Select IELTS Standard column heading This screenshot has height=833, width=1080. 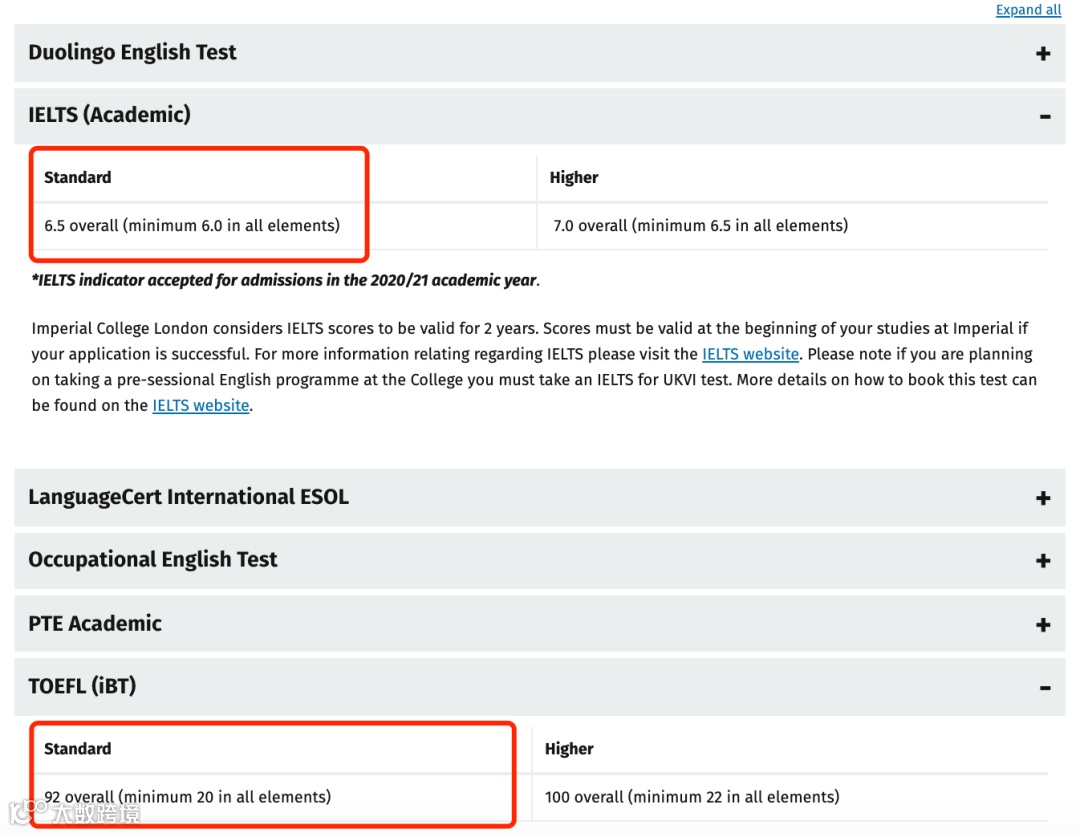[x=77, y=177]
